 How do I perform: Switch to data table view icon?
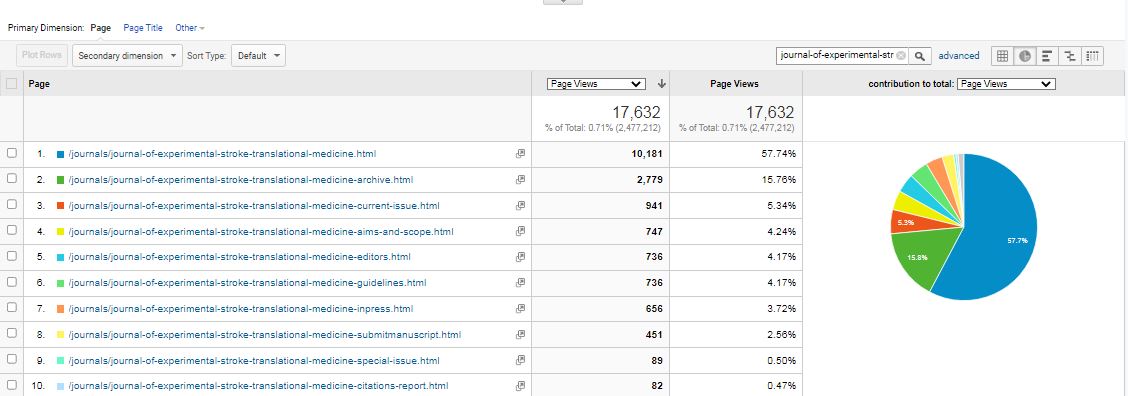pyautogui.click(x=1002, y=55)
